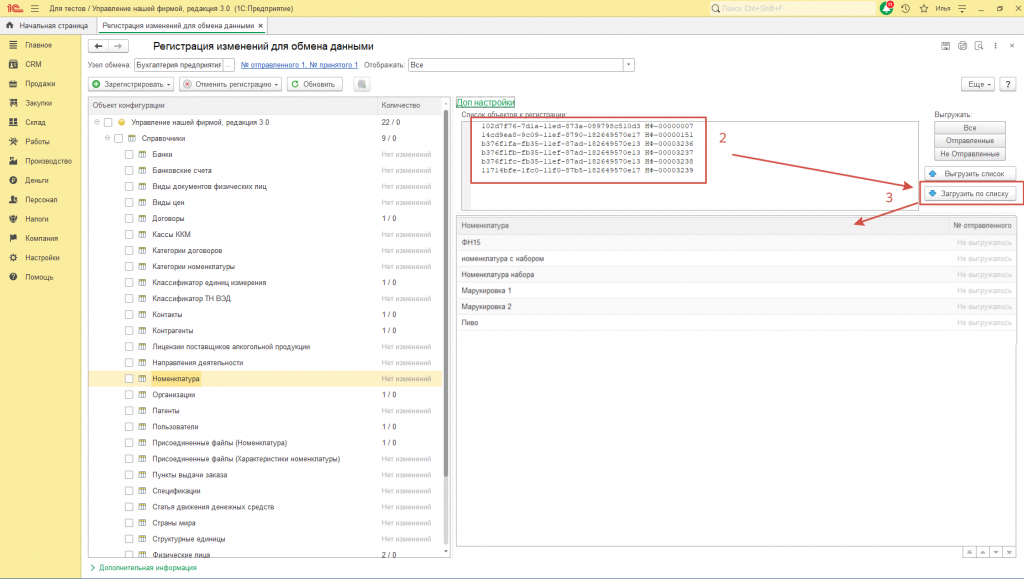Screen dimensions: 1024x579
Task: Click the save diskette icon in form header
Action: [x=945, y=46]
